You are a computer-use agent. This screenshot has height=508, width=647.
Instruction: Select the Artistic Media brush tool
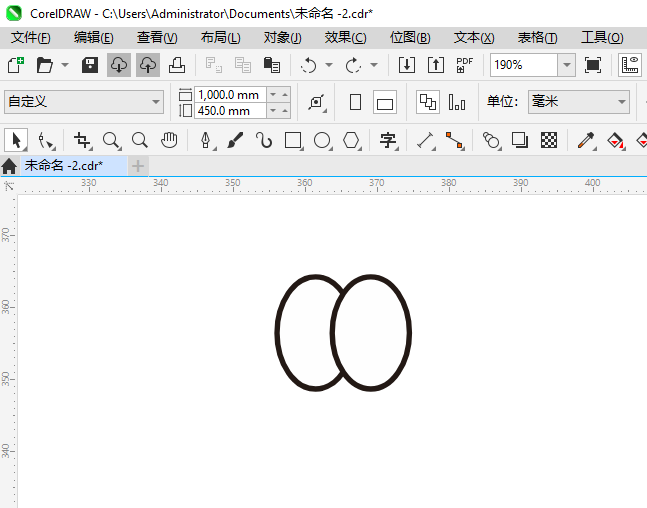(235, 140)
